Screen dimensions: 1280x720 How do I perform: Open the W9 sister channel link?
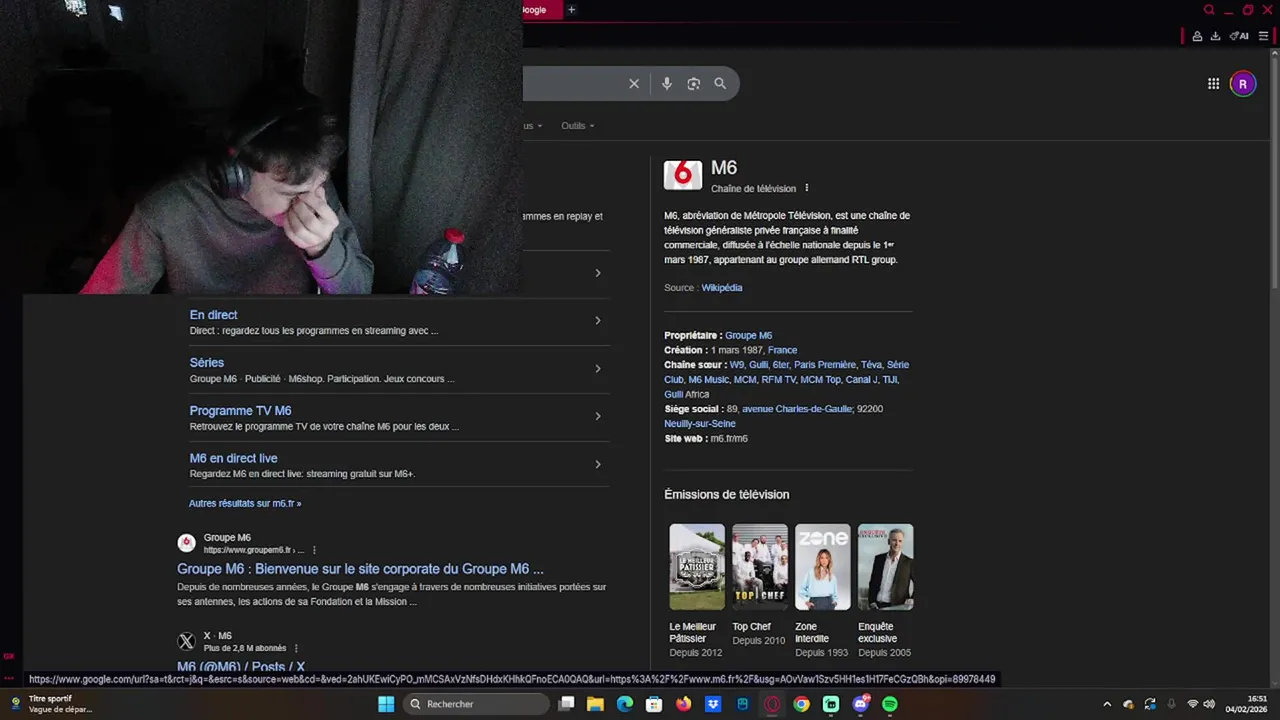click(737, 365)
